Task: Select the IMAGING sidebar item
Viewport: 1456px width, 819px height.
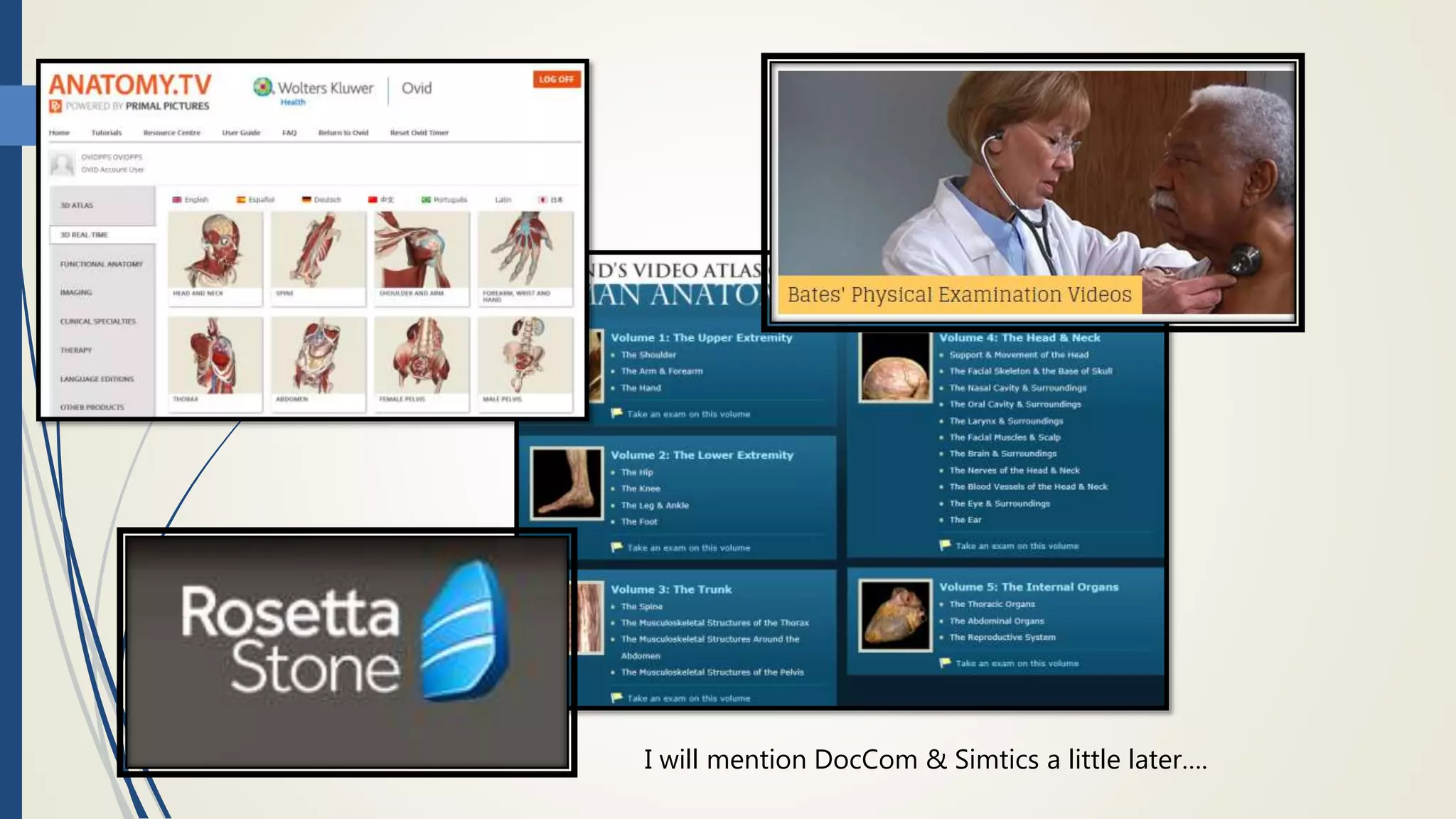Action: (x=76, y=293)
